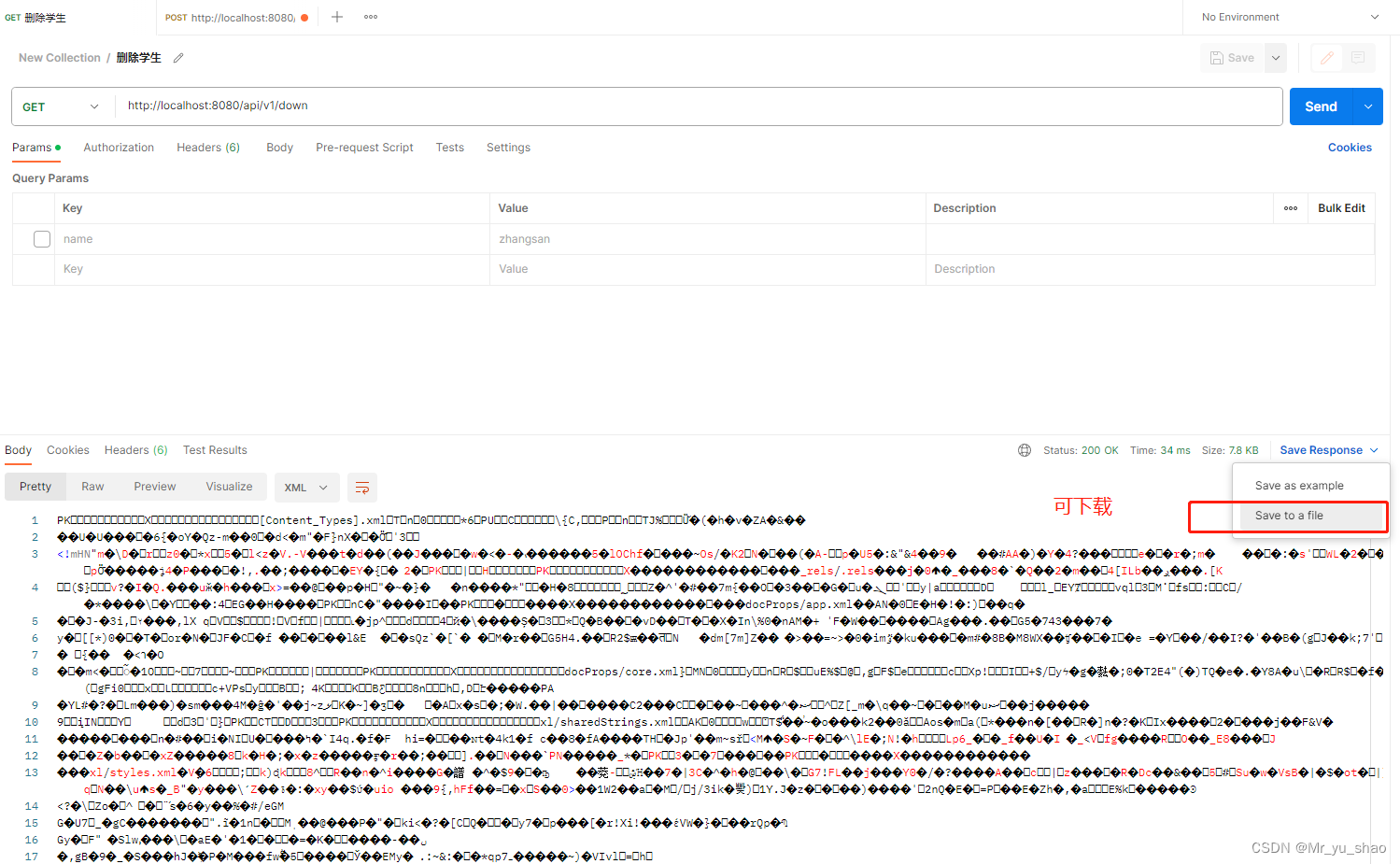
Task: Enable the checkbox for the name parameter
Action: 41,238
